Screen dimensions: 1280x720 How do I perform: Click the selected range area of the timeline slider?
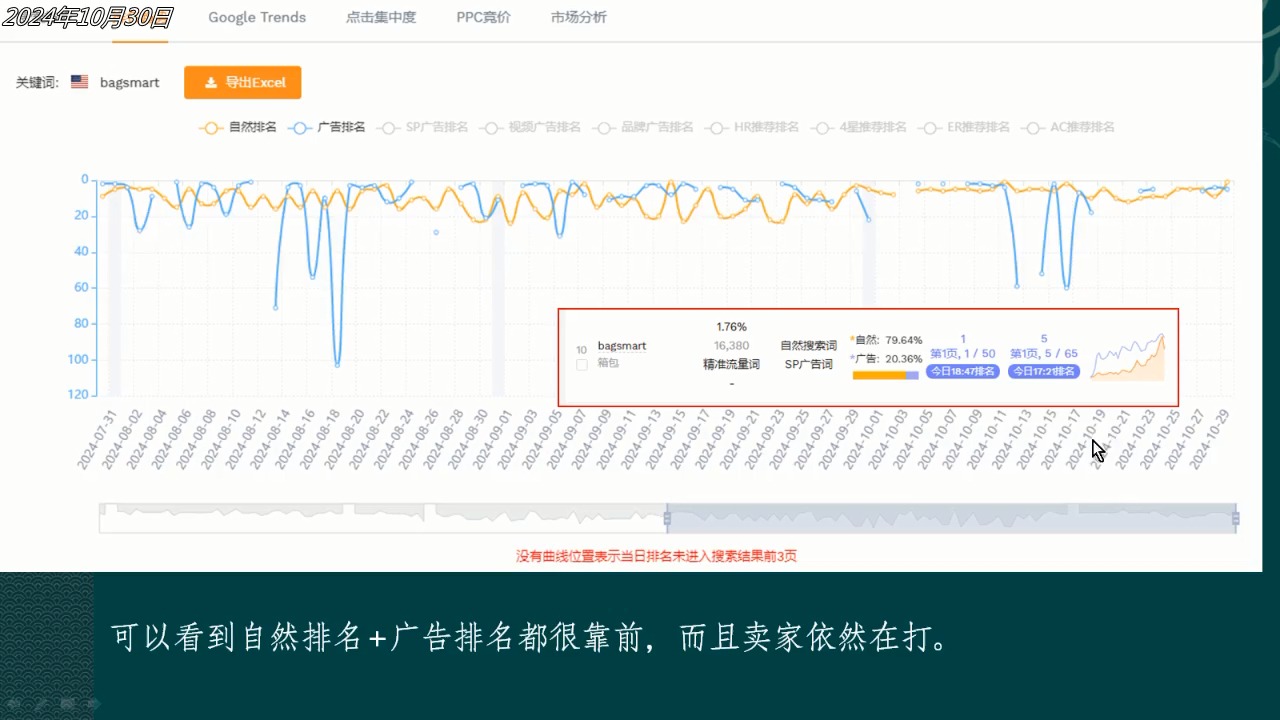tap(951, 518)
